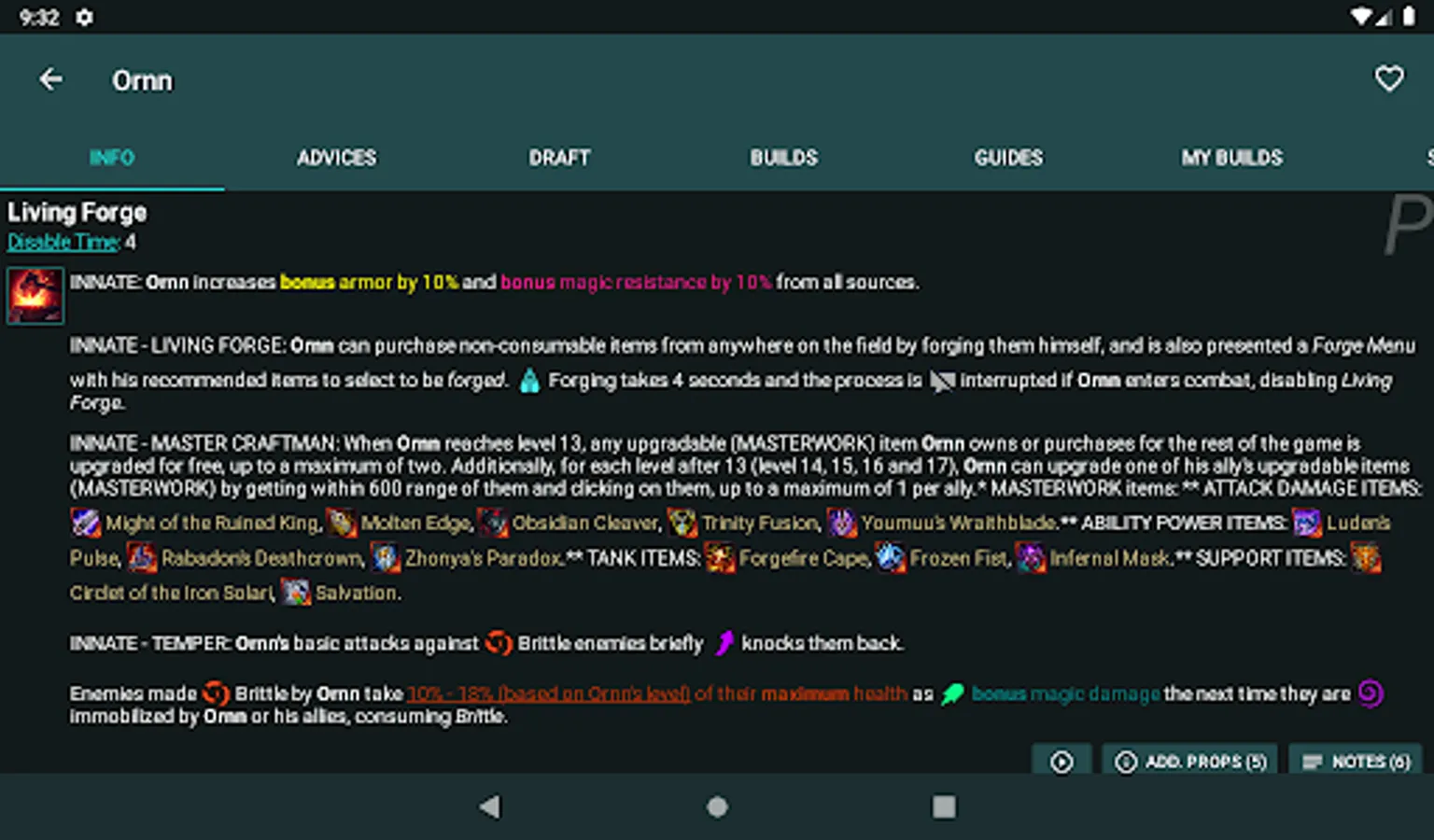
Task: Tap the green bonus magic damage icon
Action: (x=952, y=693)
